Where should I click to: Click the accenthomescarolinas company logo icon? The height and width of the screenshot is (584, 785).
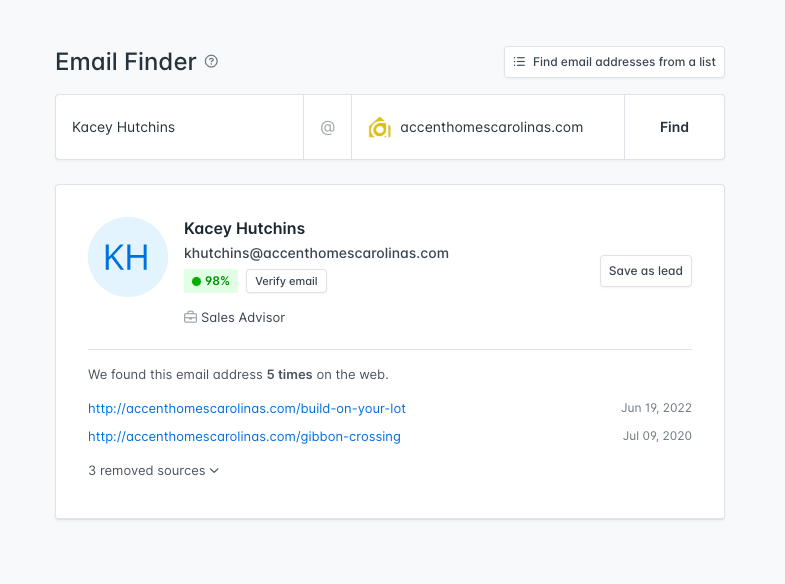point(379,127)
